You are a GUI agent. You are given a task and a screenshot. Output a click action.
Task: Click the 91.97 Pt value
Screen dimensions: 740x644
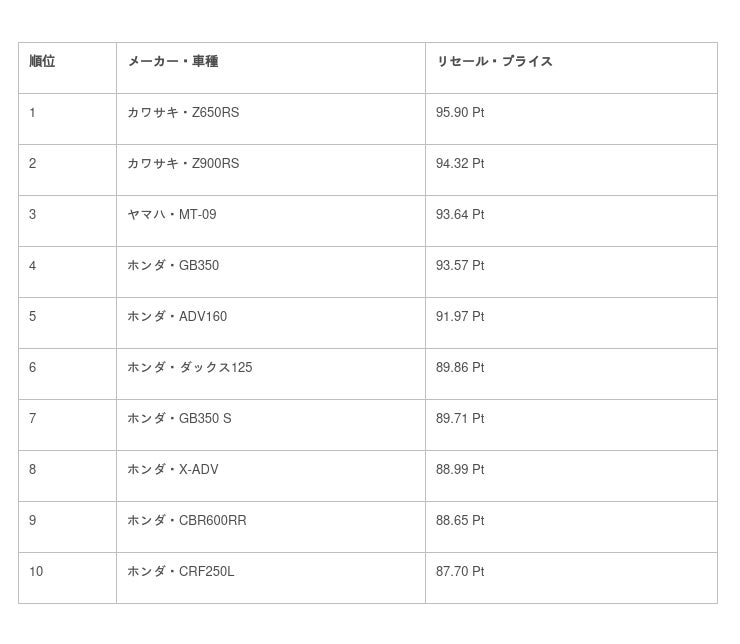point(460,317)
